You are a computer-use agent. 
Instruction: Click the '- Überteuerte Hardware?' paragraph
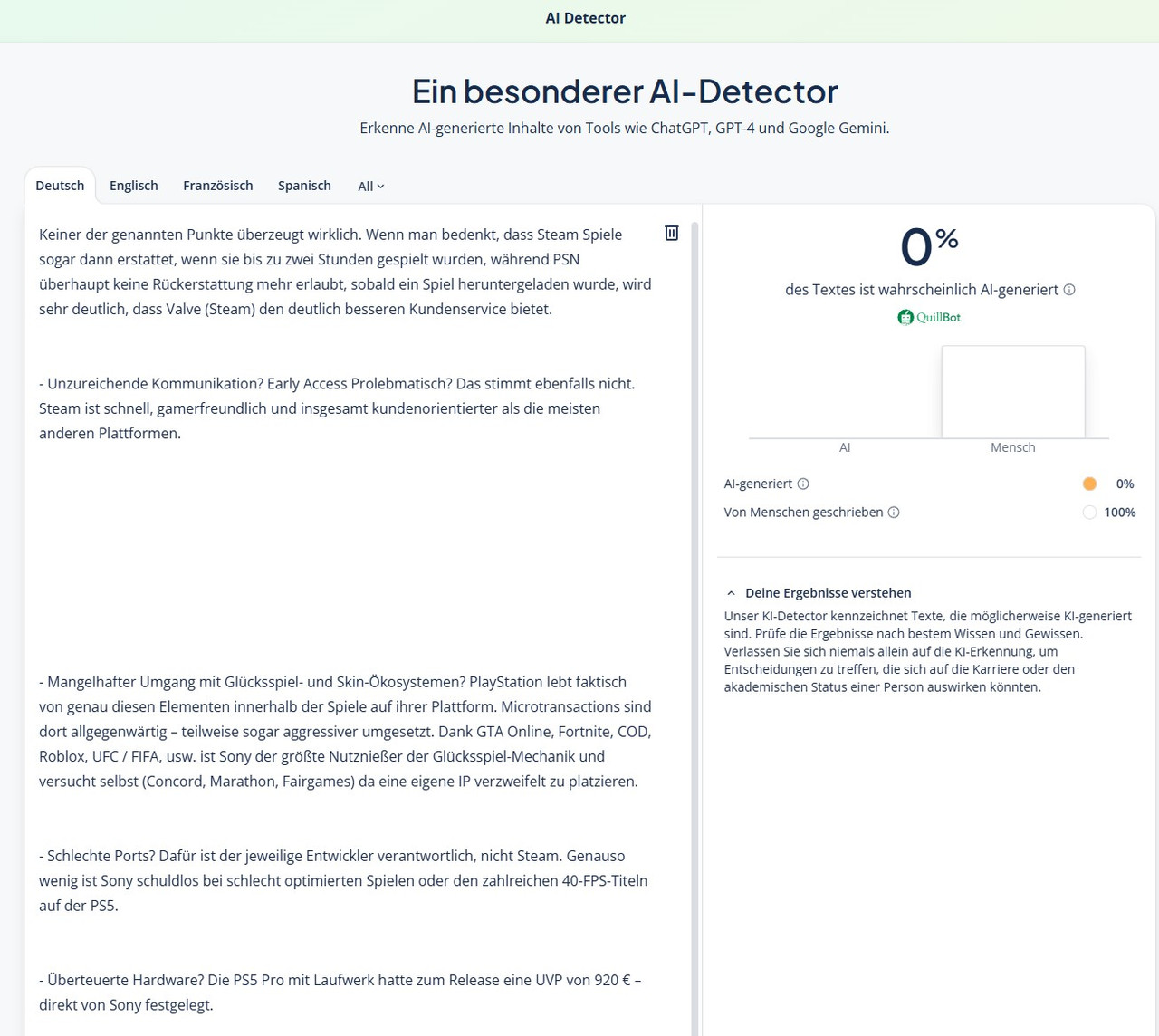[340, 993]
